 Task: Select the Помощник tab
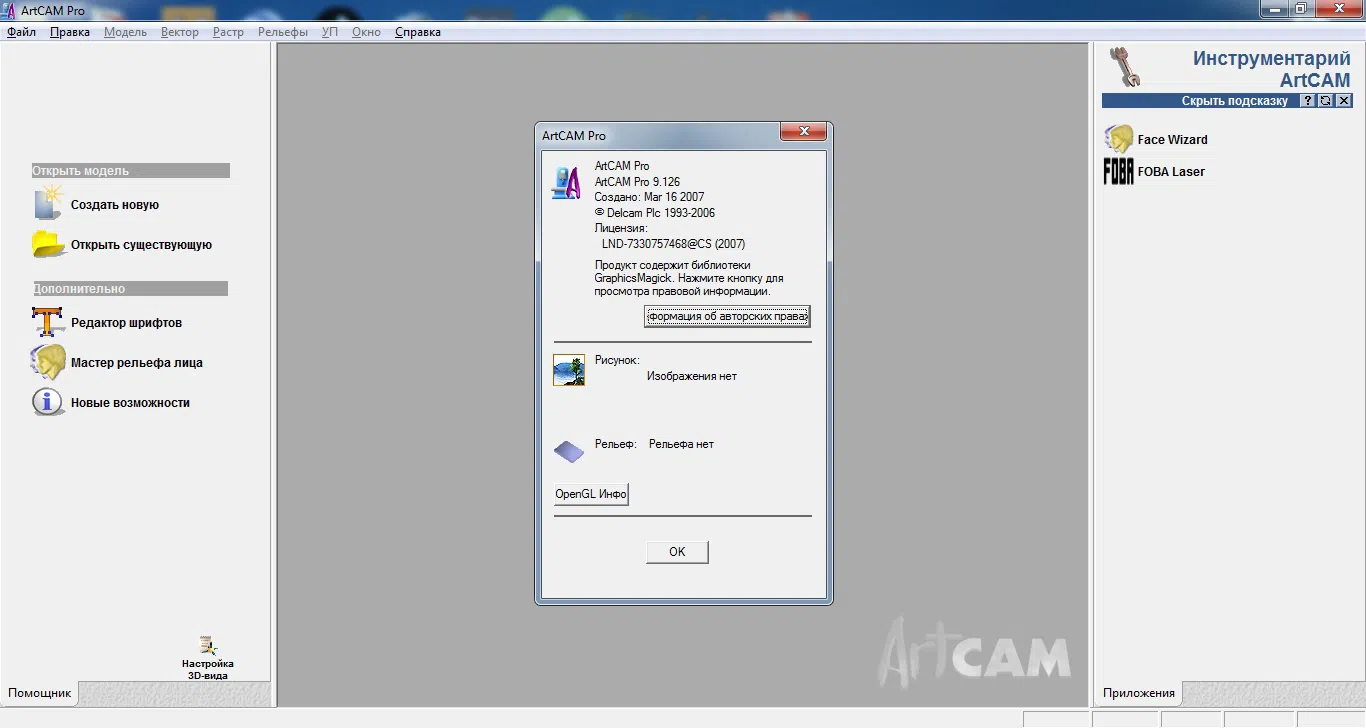(40, 693)
